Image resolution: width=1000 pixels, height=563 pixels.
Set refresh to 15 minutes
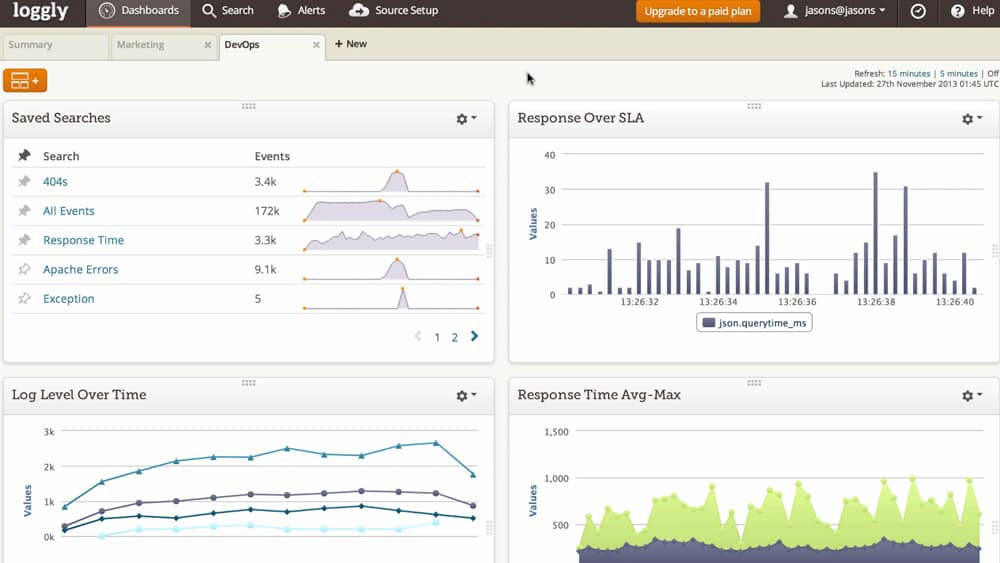(x=909, y=74)
